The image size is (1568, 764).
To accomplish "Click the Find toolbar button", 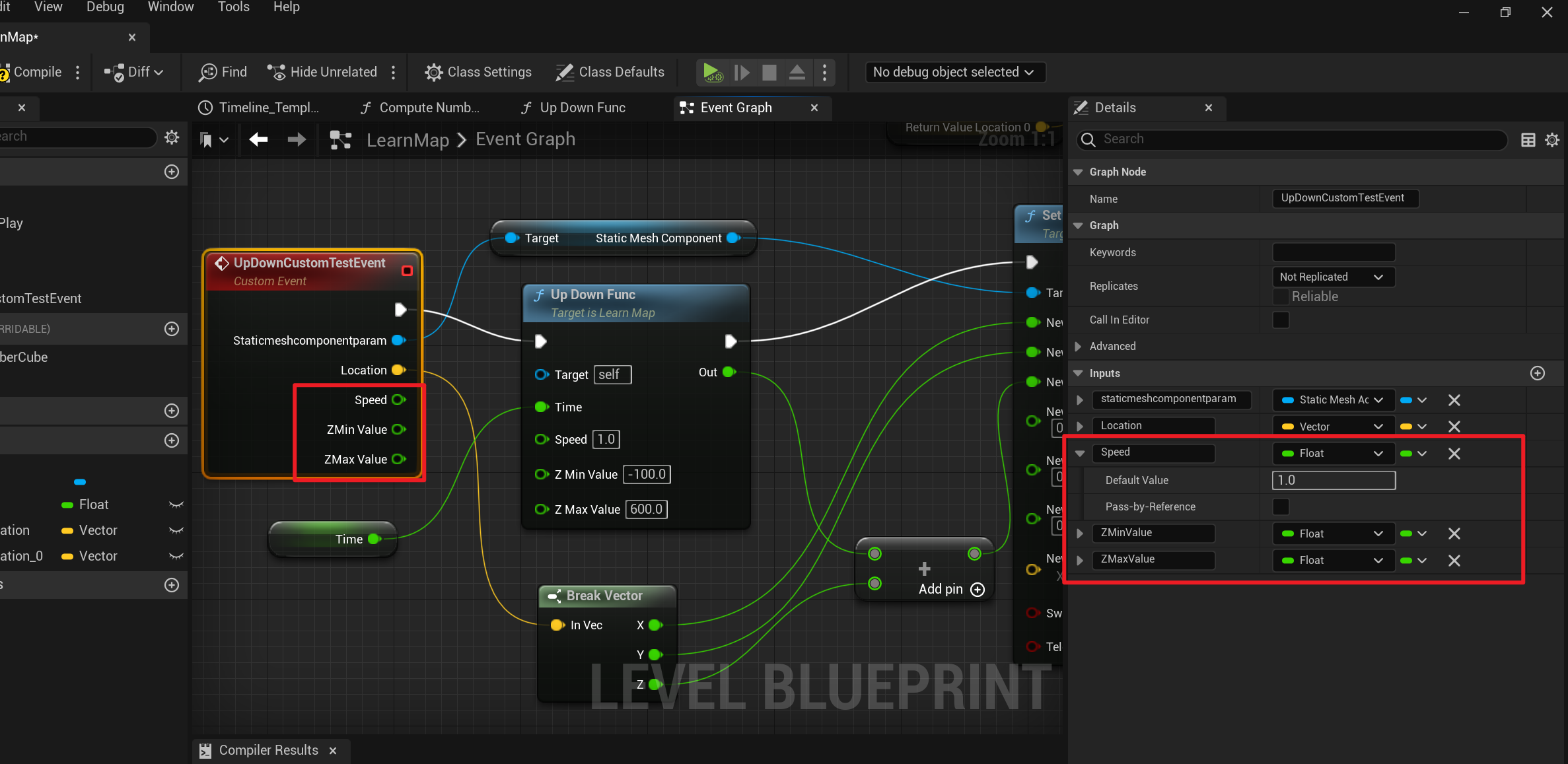I will 223,72.
